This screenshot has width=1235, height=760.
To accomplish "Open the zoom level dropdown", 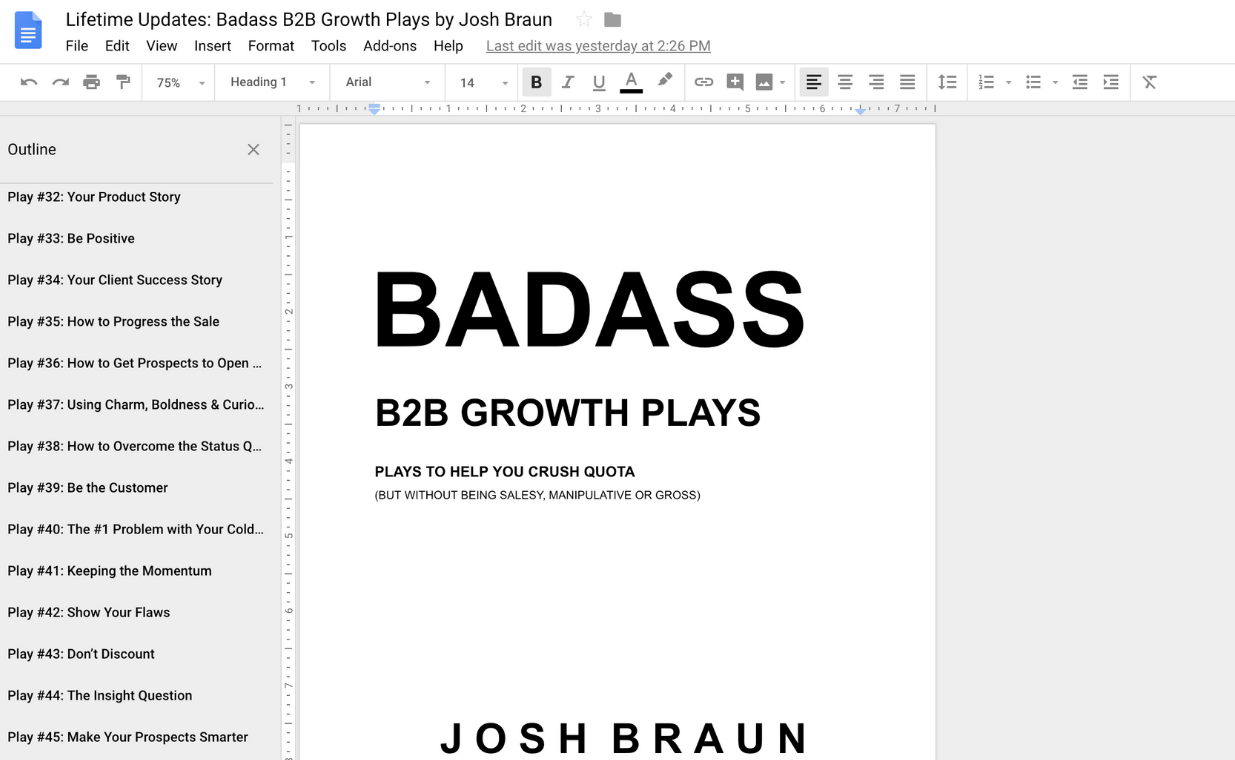I will point(177,81).
